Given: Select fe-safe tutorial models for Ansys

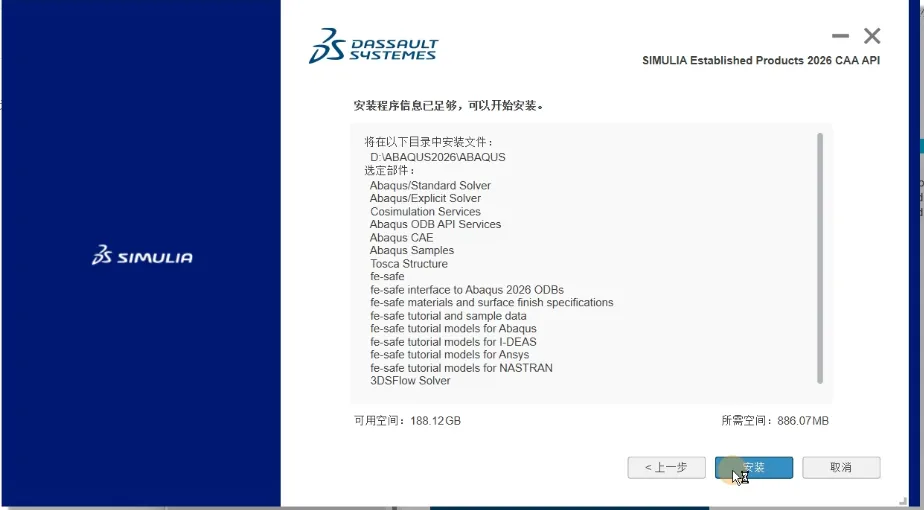Looking at the screenshot, I should click(x=450, y=355).
